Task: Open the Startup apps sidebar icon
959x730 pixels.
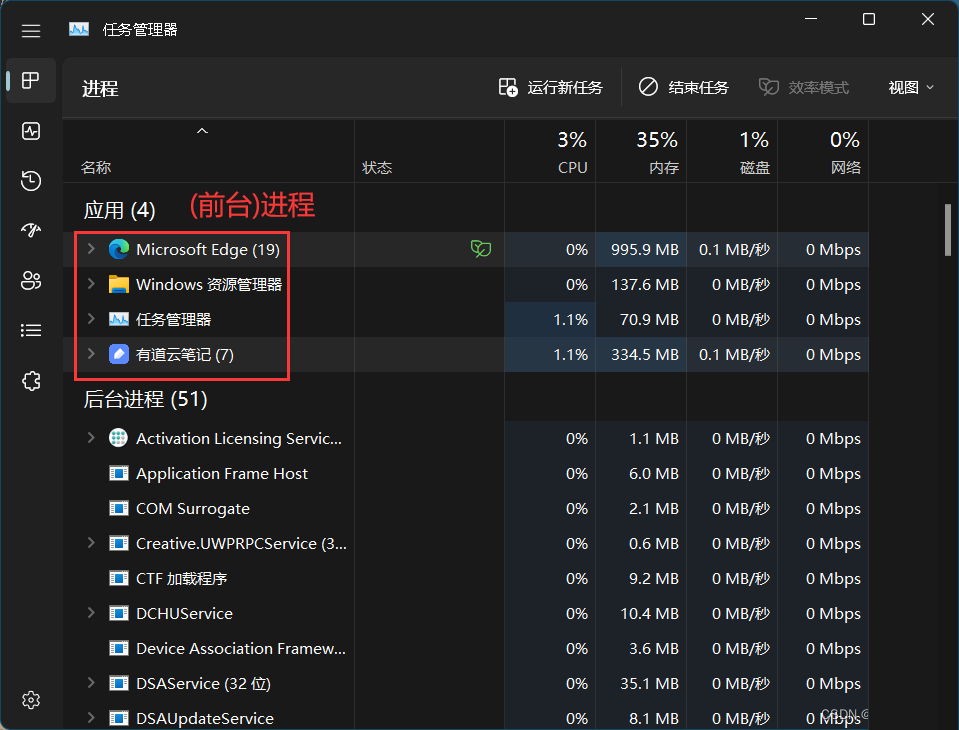Action: [x=31, y=230]
